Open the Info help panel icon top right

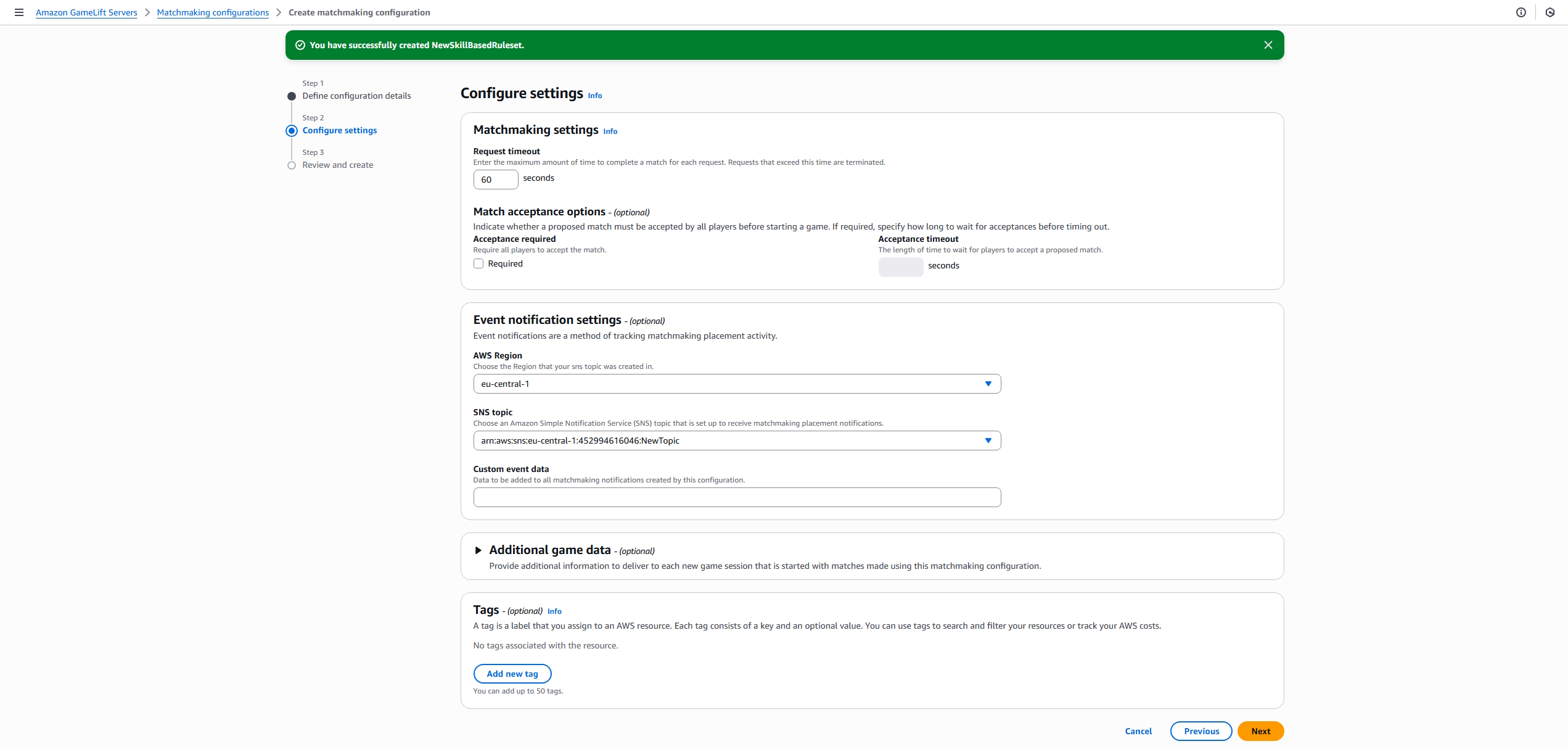coord(1521,12)
